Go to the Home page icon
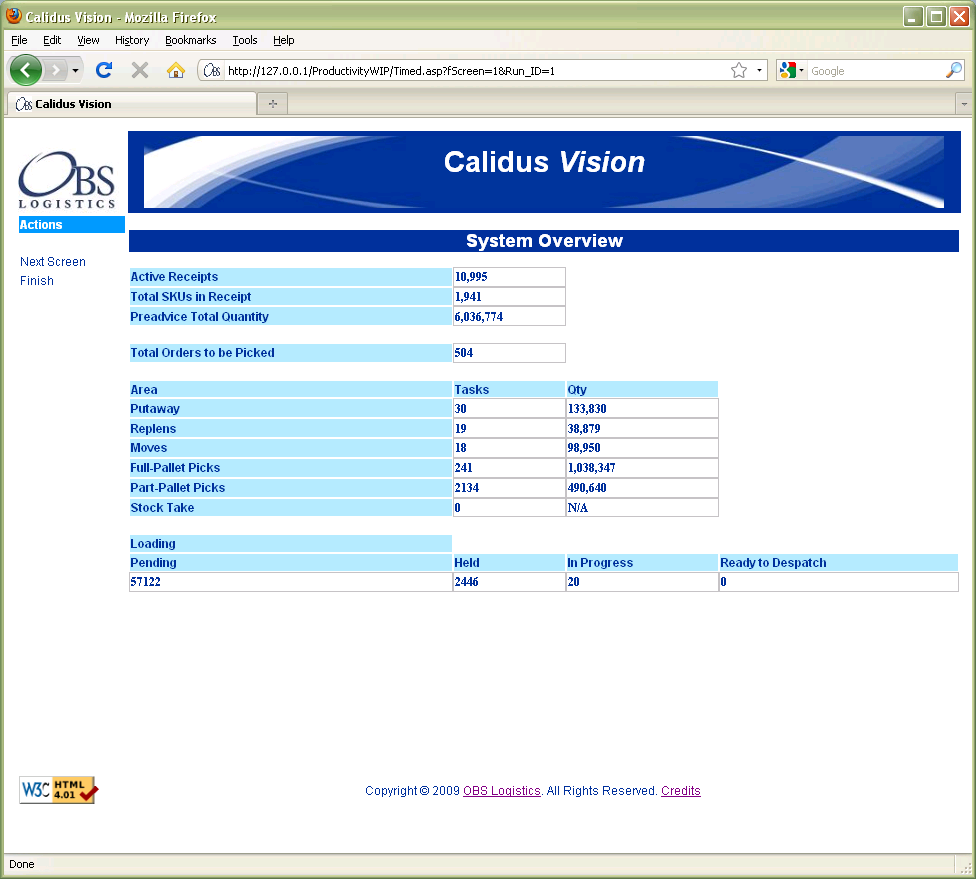 pyautogui.click(x=176, y=70)
